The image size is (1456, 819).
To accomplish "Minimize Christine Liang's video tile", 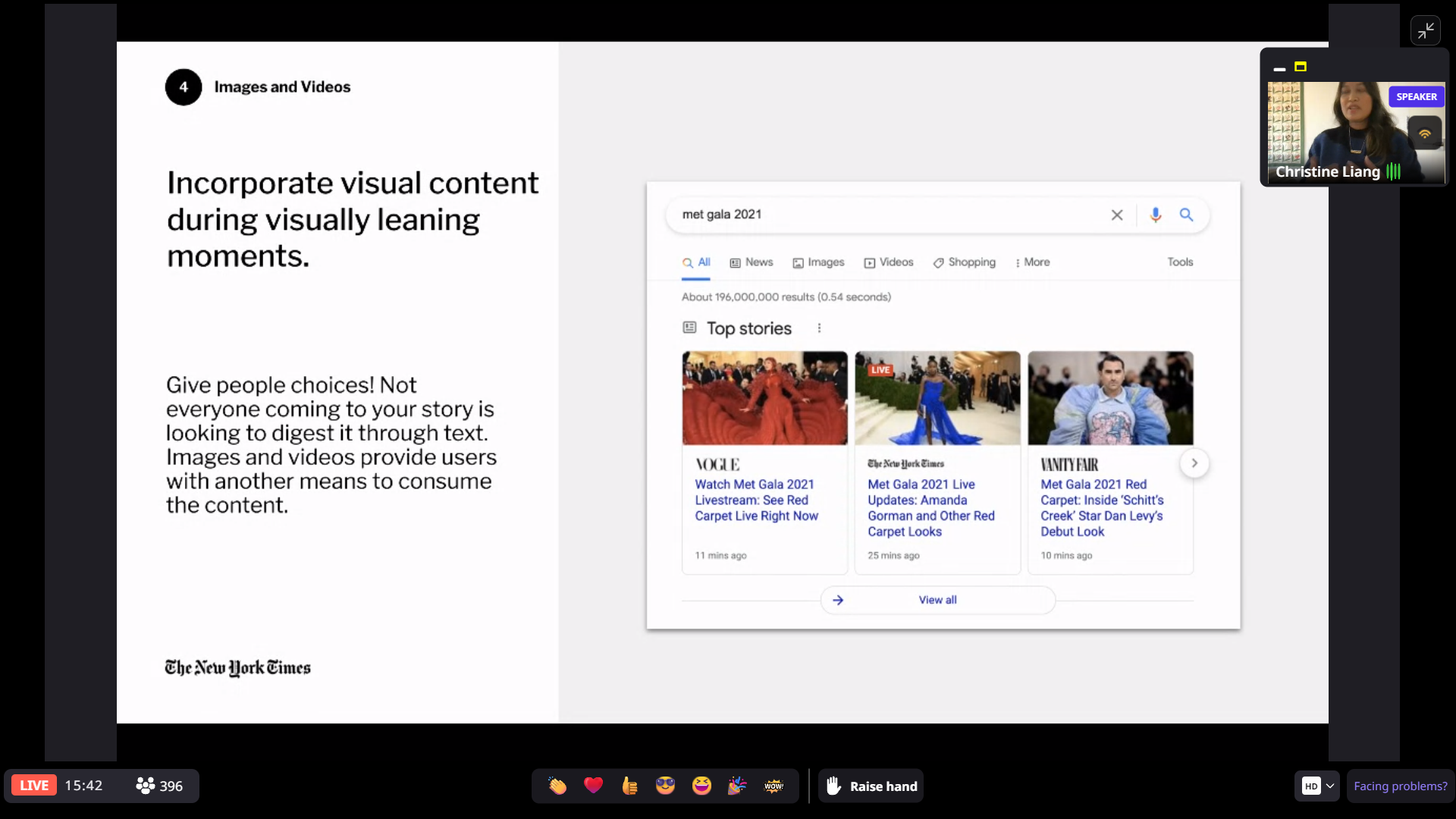I will (1279, 68).
